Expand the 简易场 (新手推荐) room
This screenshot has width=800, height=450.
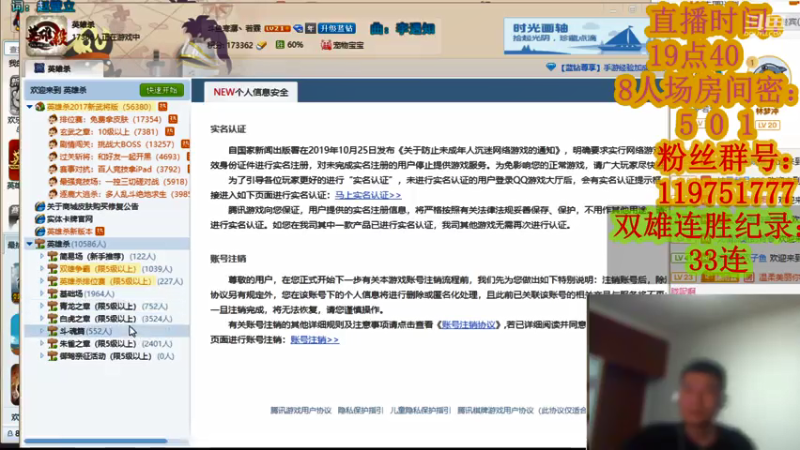[x=42, y=256]
